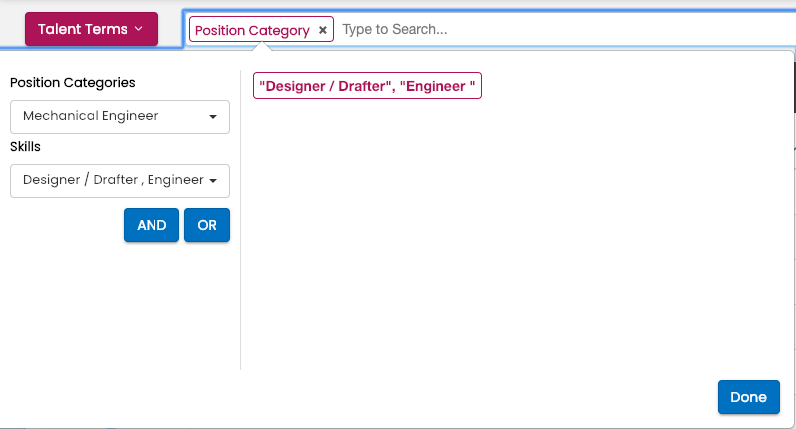Click the "Designer / Drafter" text in the term chip
This screenshot has width=796, height=429.
[324, 87]
